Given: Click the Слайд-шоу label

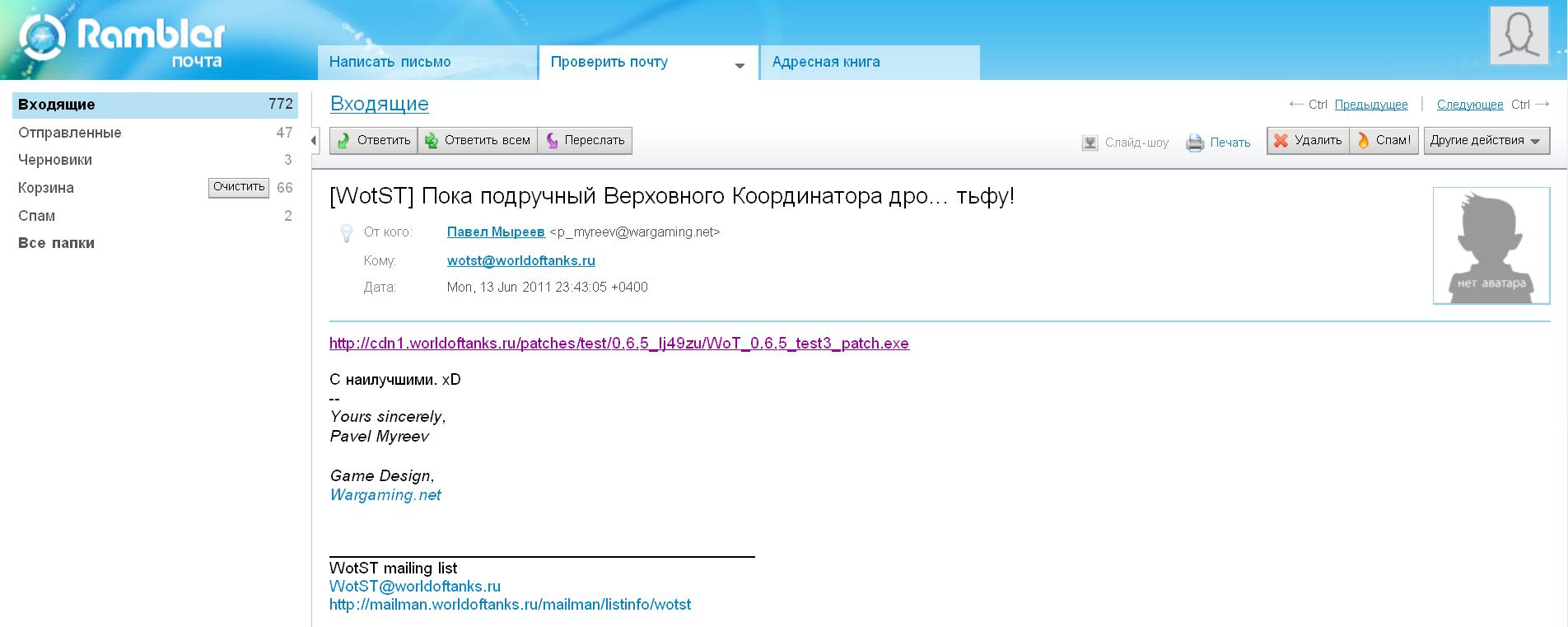Looking at the screenshot, I should click(1136, 143).
